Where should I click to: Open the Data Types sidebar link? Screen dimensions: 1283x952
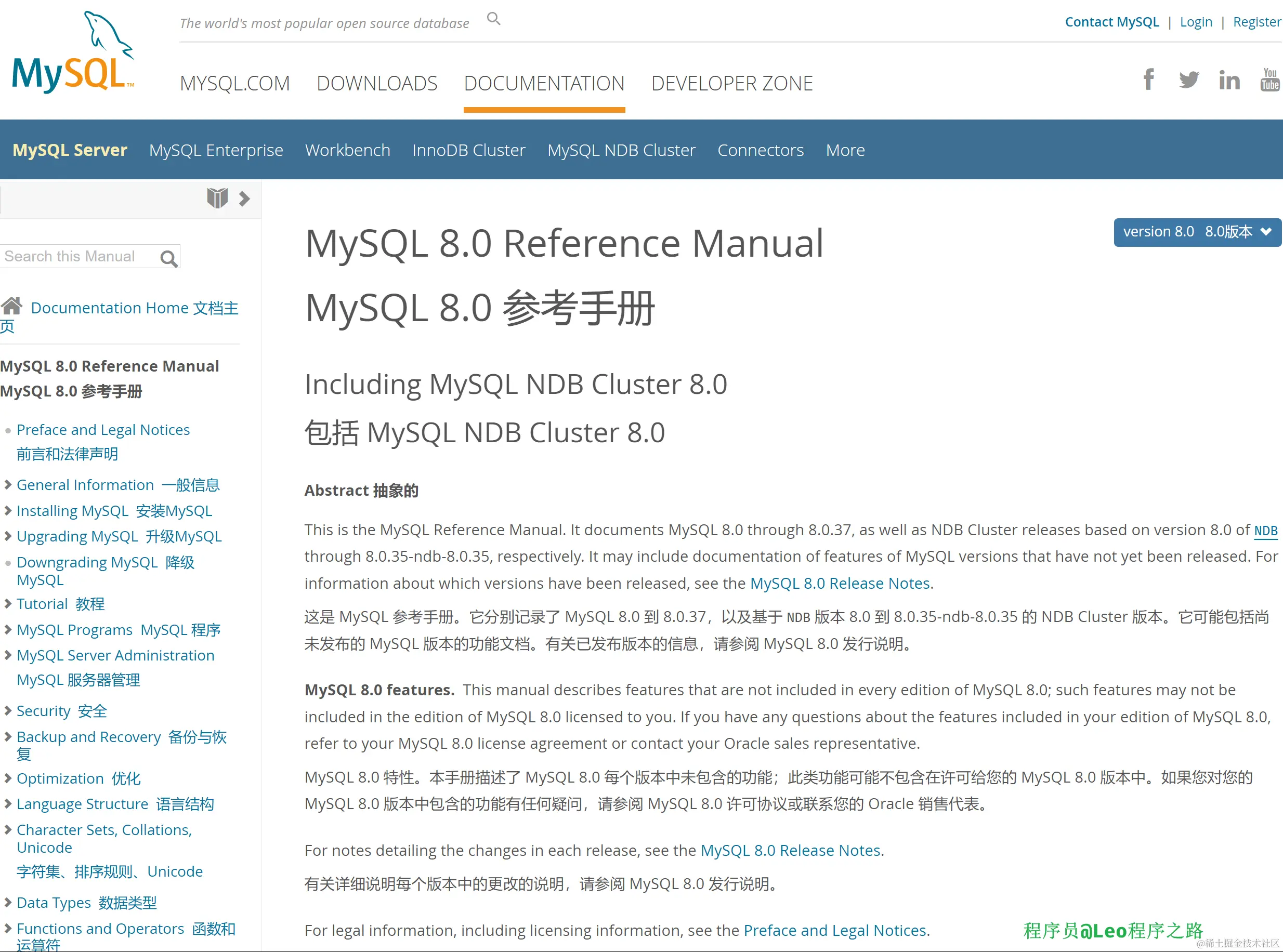coord(86,902)
